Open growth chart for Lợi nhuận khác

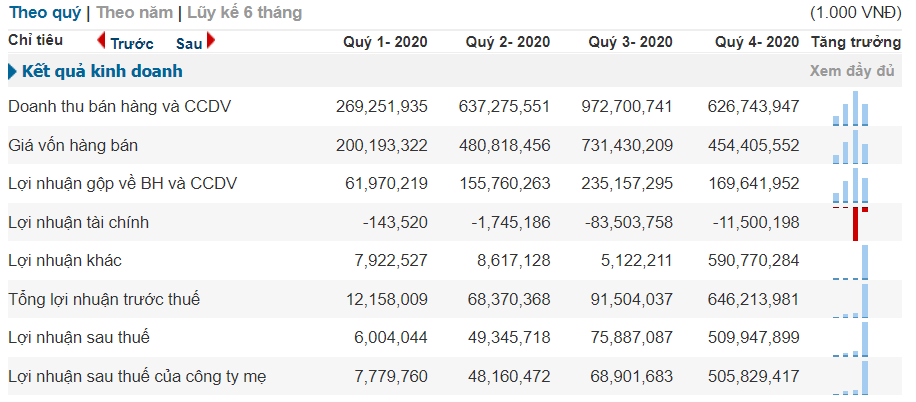[x=851, y=262]
